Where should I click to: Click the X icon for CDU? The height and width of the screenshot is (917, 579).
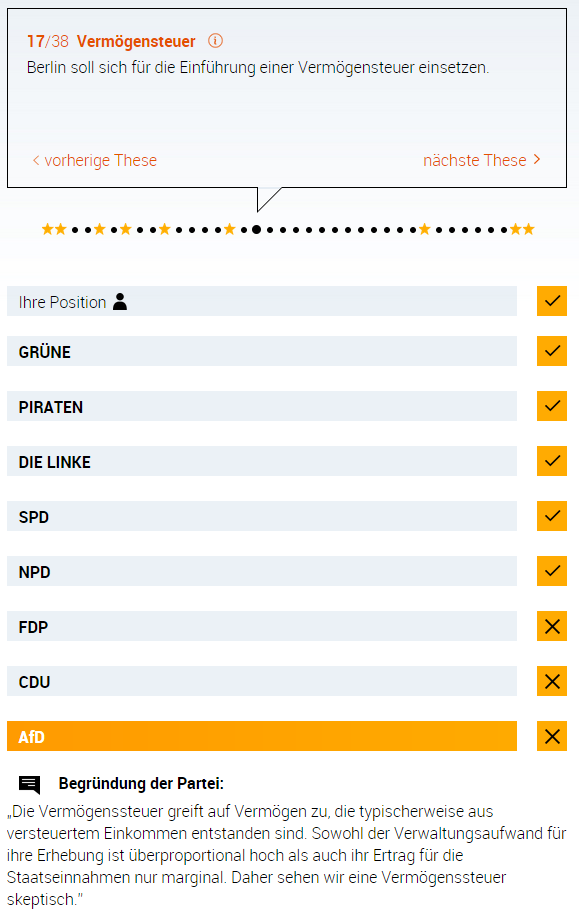(x=552, y=681)
